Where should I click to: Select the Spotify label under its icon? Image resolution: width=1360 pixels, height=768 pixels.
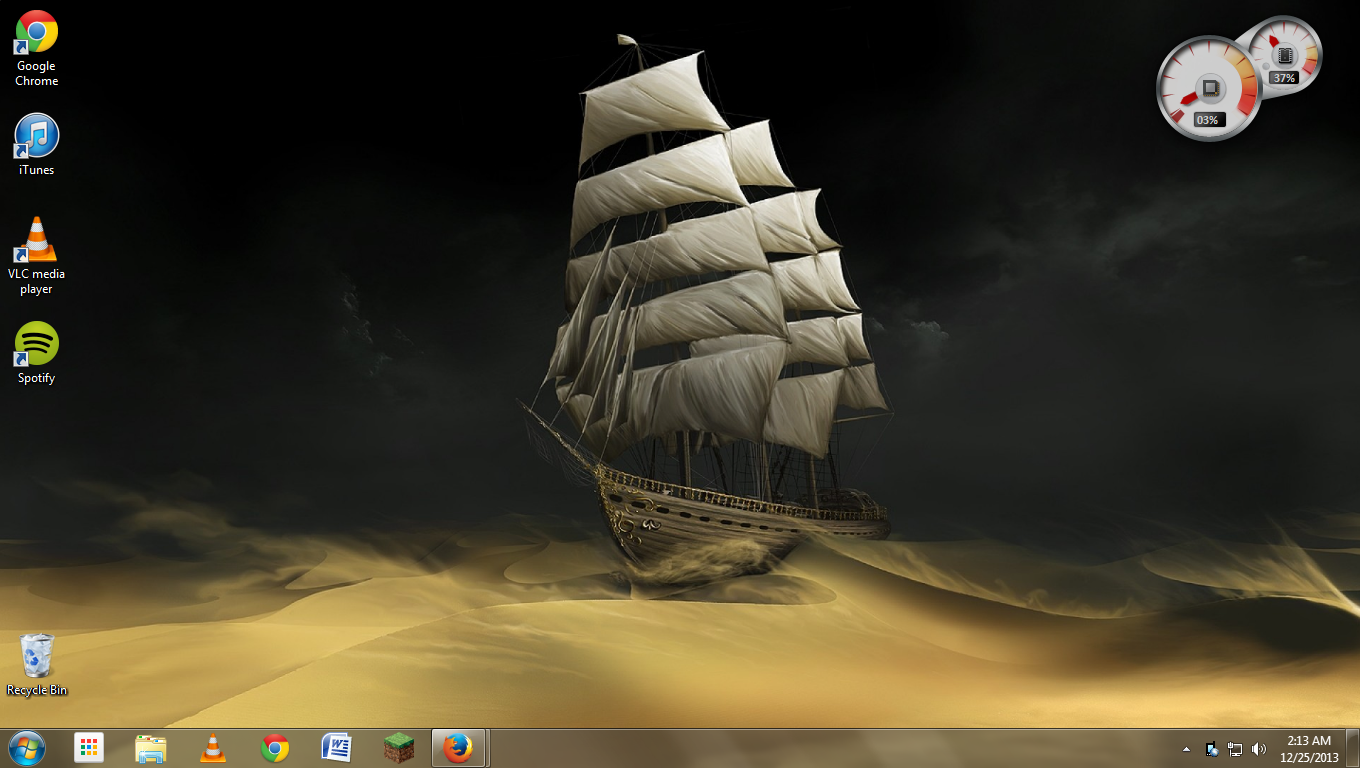[x=36, y=378]
